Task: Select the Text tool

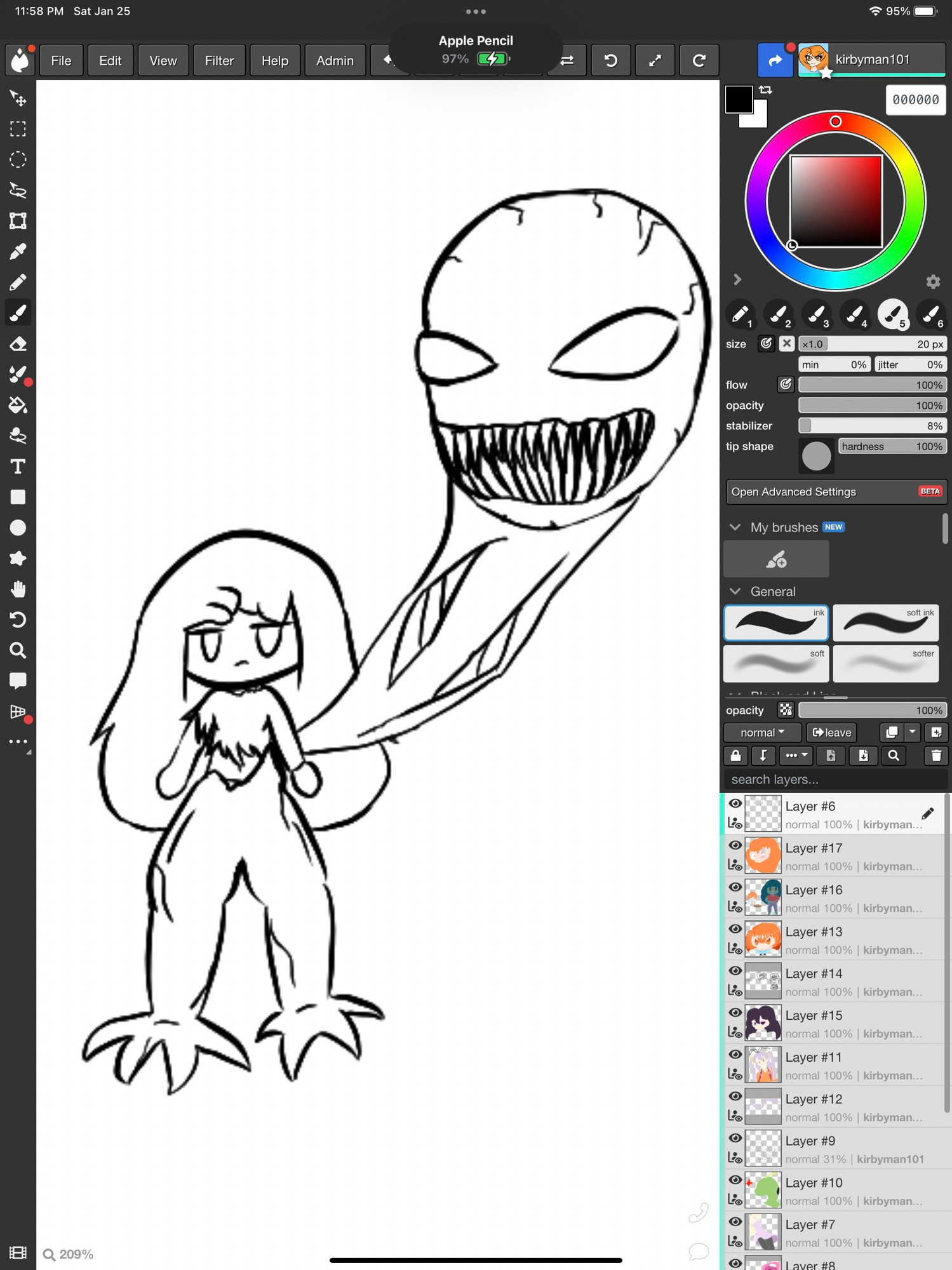Action: tap(18, 467)
